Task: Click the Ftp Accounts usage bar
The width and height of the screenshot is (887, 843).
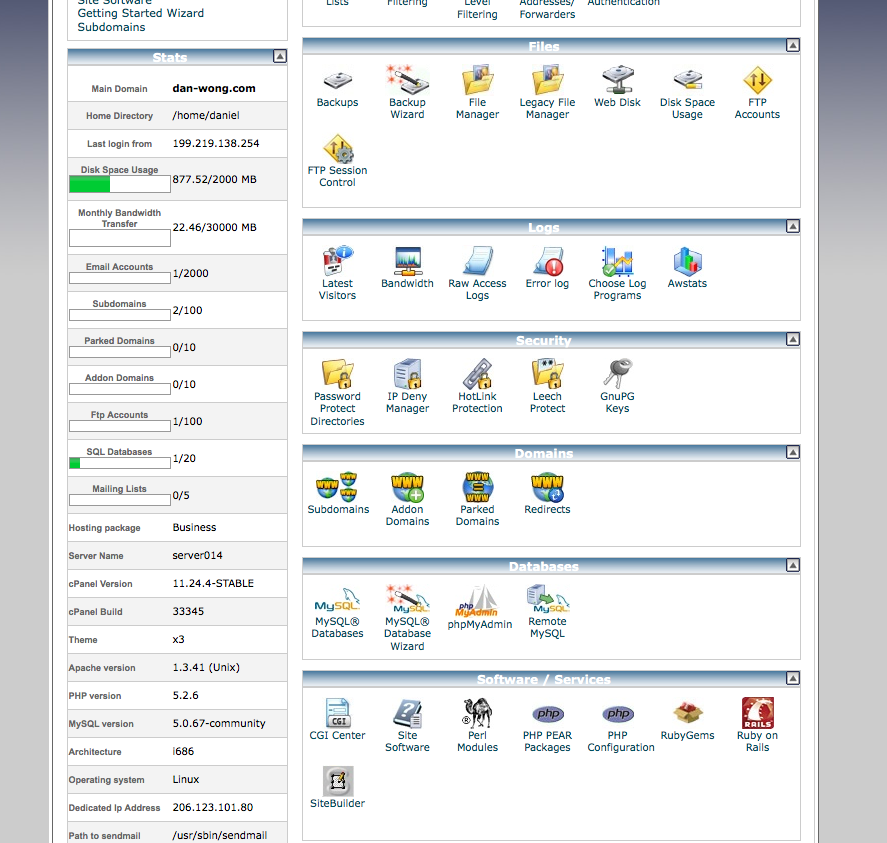Action: [119, 426]
